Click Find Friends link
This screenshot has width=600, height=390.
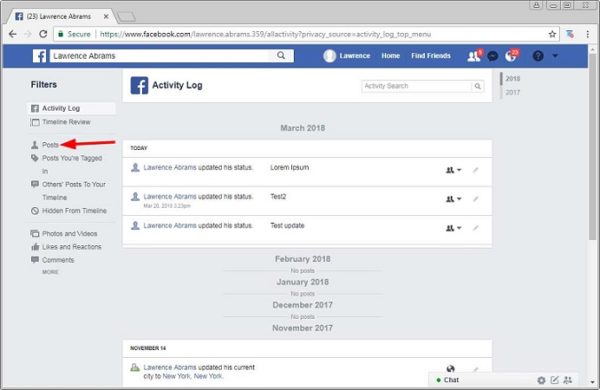point(430,56)
